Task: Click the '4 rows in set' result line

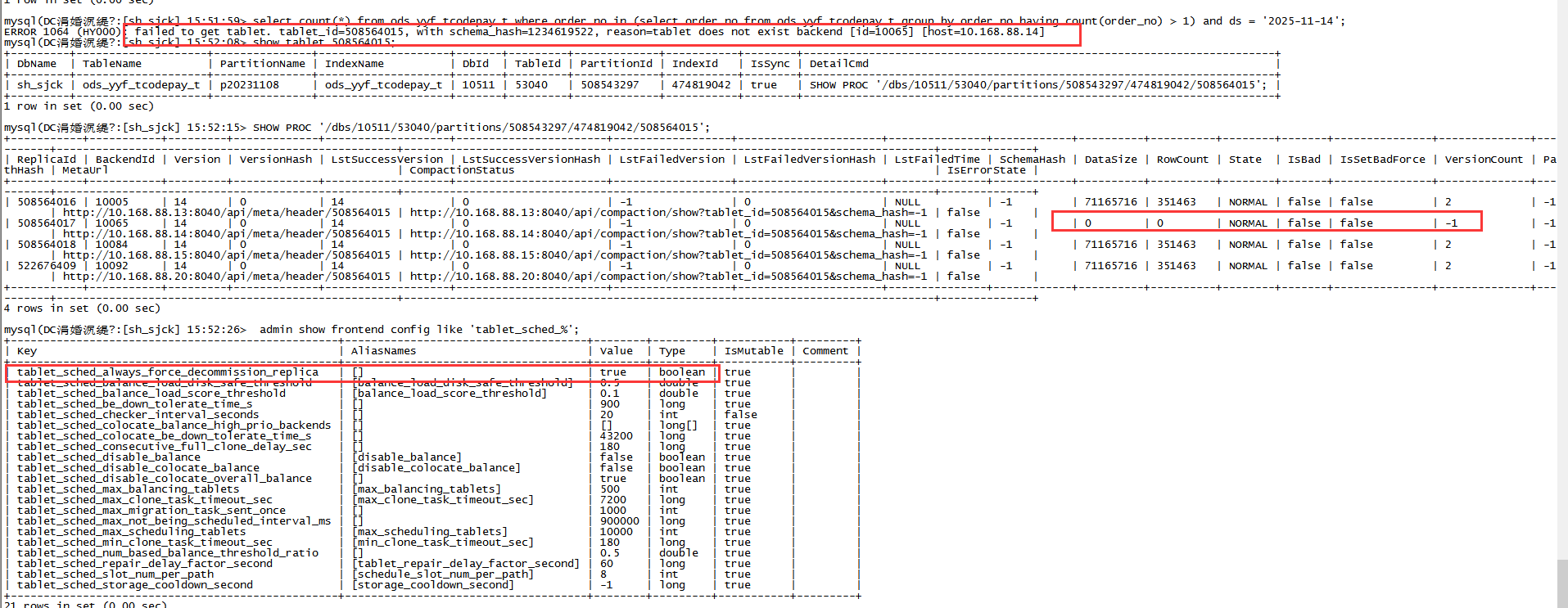Action: click(82, 309)
